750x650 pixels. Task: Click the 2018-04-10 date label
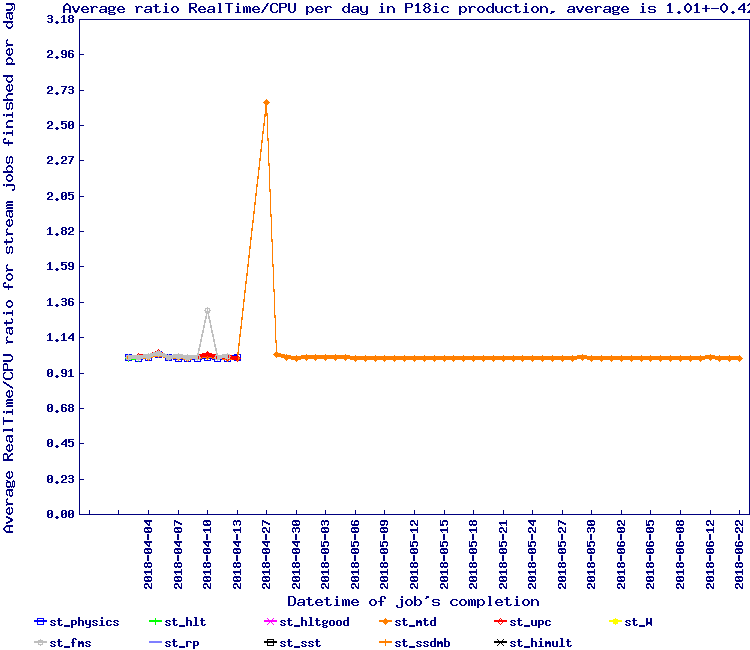(207, 554)
